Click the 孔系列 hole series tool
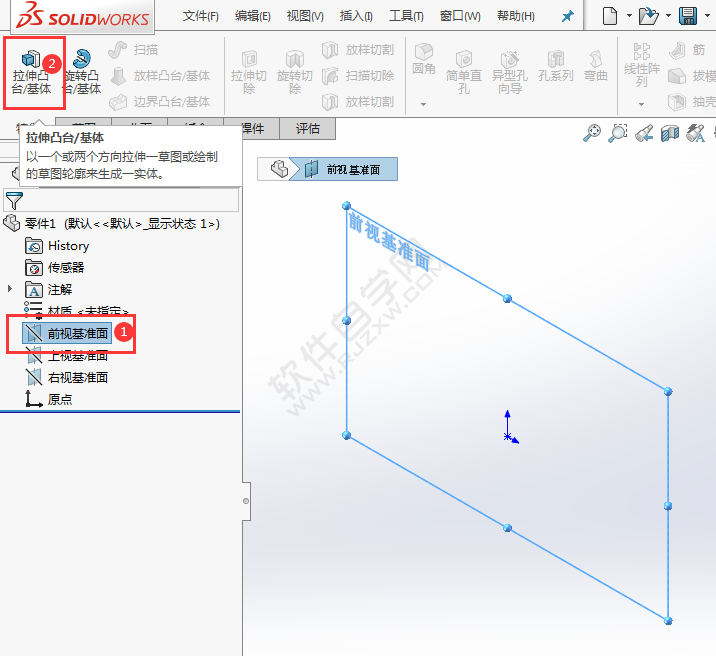Screen dimensions: 716x656 click(556, 67)
